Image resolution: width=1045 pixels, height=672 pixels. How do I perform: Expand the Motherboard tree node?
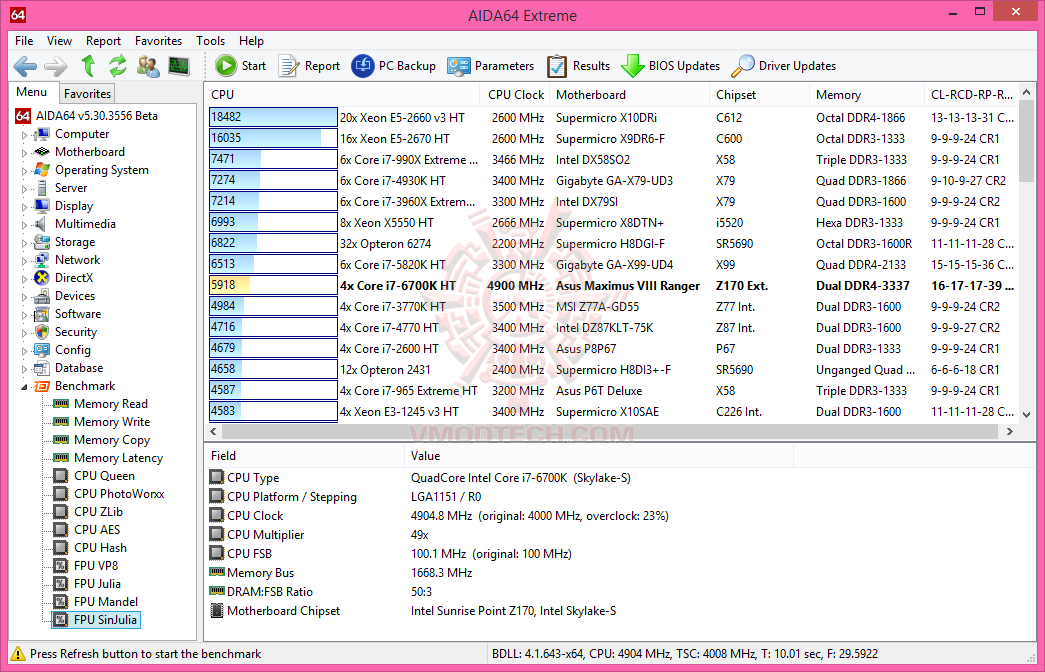[x=25, y=153]
